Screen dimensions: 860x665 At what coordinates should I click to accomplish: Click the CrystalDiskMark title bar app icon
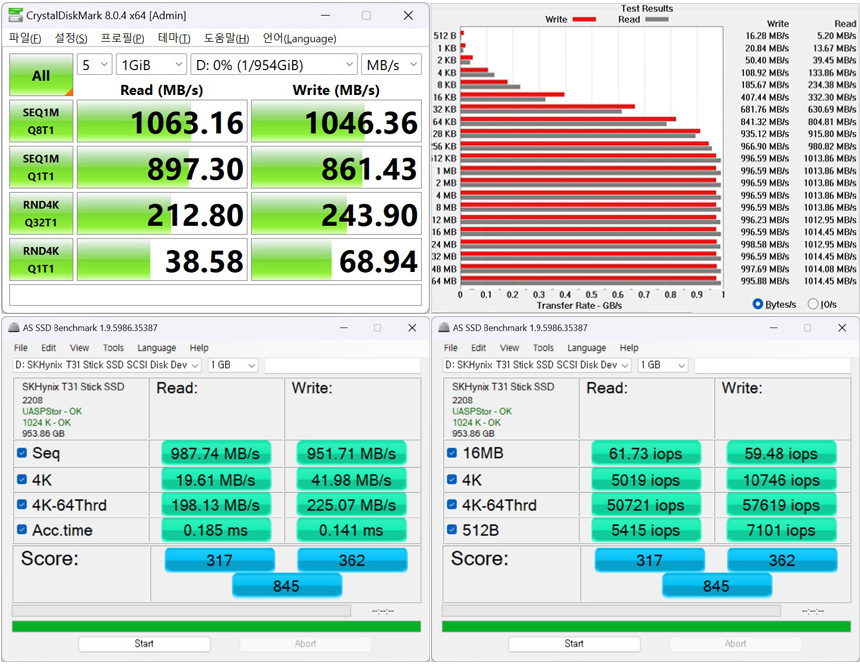point(15,15)
